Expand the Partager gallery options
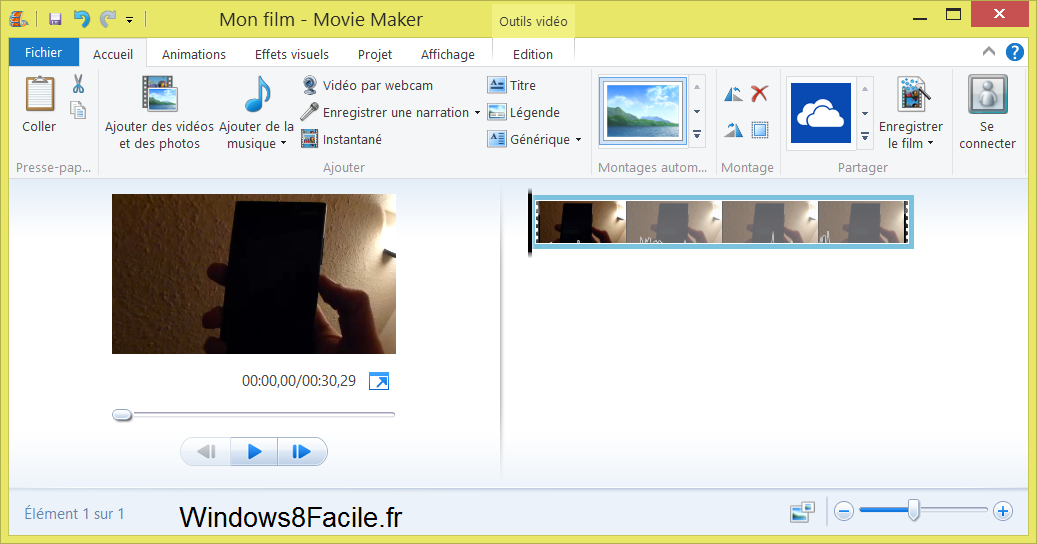1037x544 pixels. [x=864, y=136]
